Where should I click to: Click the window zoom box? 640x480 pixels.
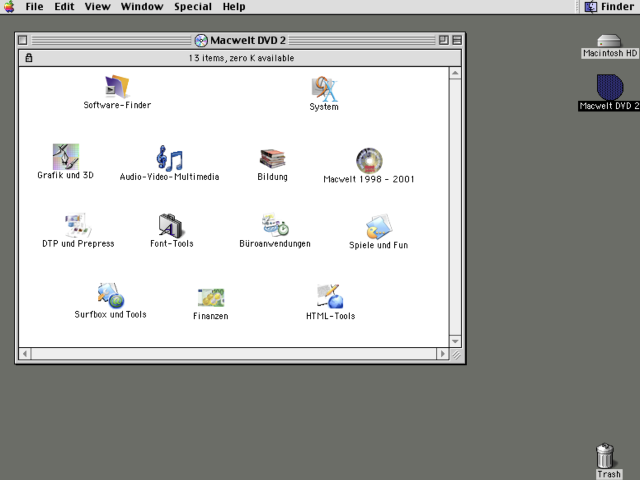click(x=443, y=40)
